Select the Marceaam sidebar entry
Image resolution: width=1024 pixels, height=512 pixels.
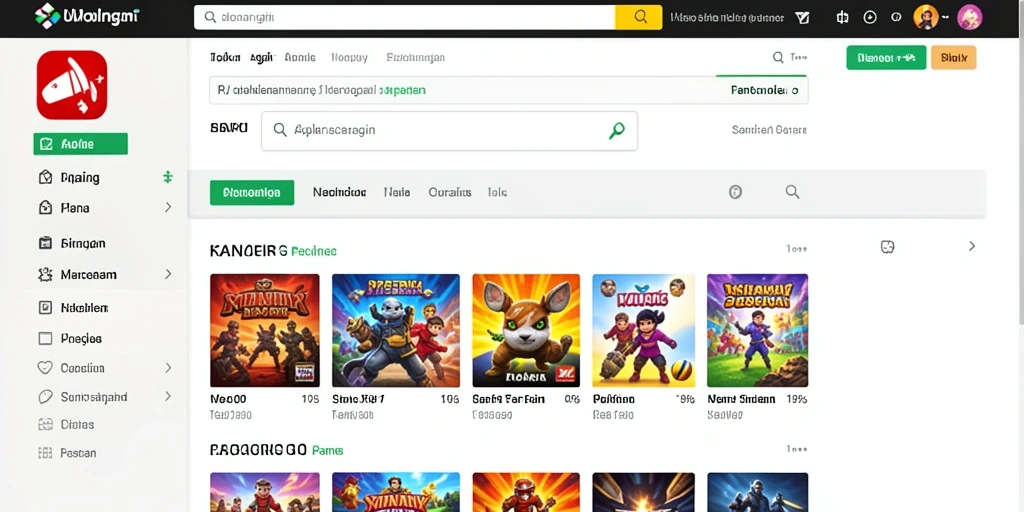point(89,275)
